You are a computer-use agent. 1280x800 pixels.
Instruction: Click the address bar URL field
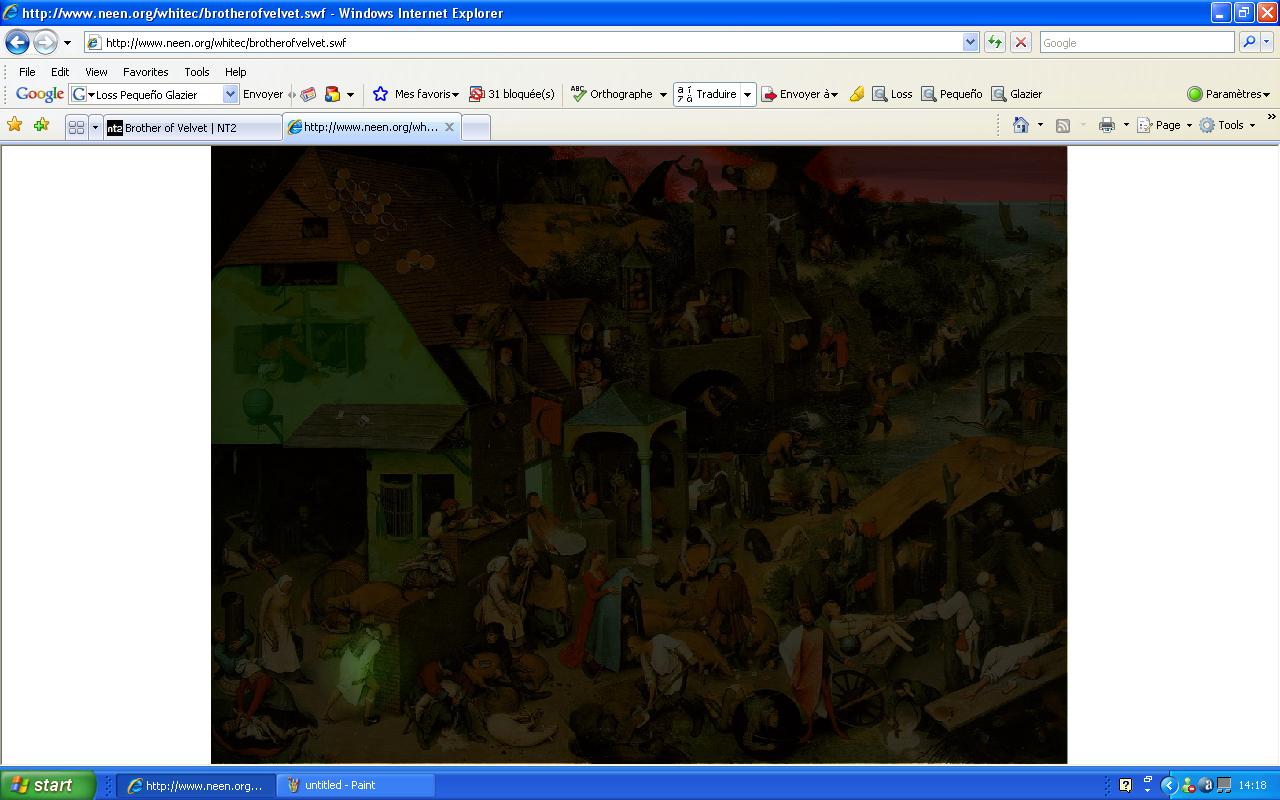pyautogui.click(x=522, y=43)
